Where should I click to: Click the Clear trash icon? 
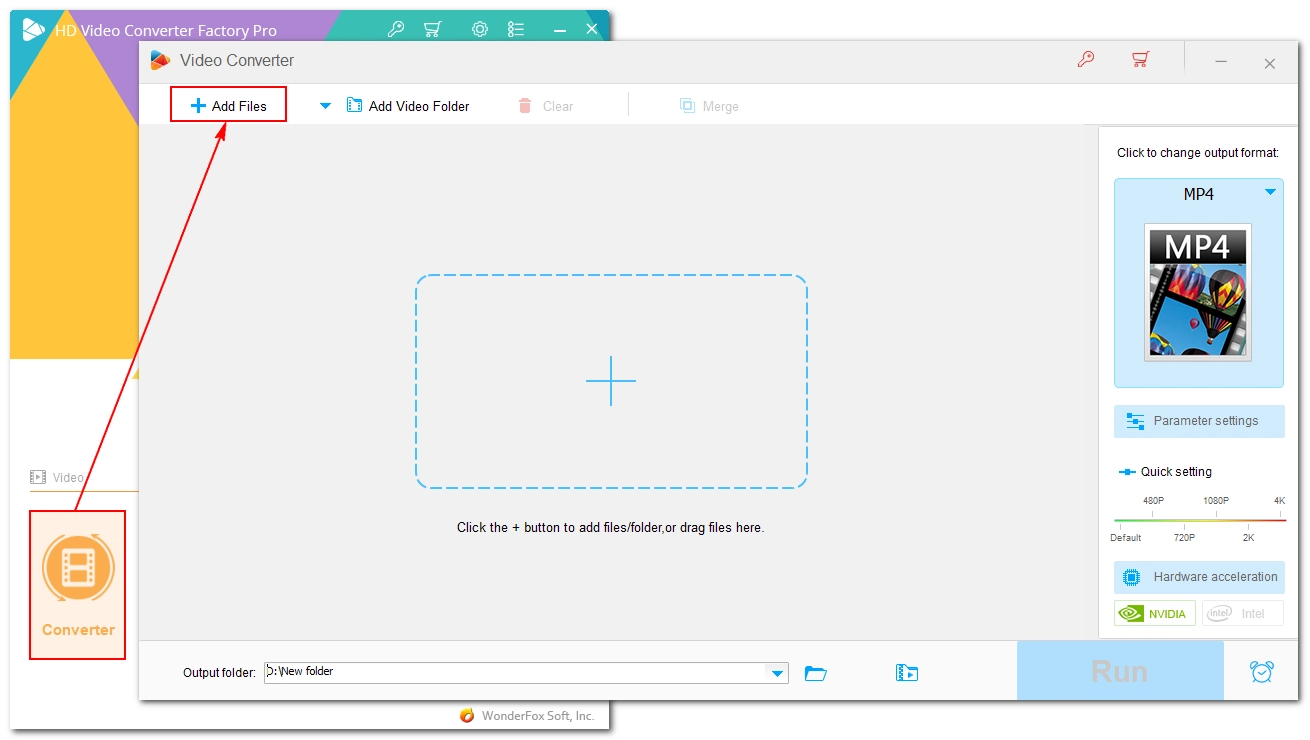click(525, 106)
